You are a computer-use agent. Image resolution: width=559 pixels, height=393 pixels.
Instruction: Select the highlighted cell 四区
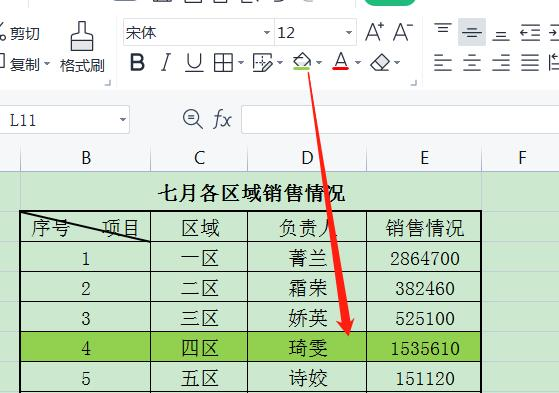point(199,347)
